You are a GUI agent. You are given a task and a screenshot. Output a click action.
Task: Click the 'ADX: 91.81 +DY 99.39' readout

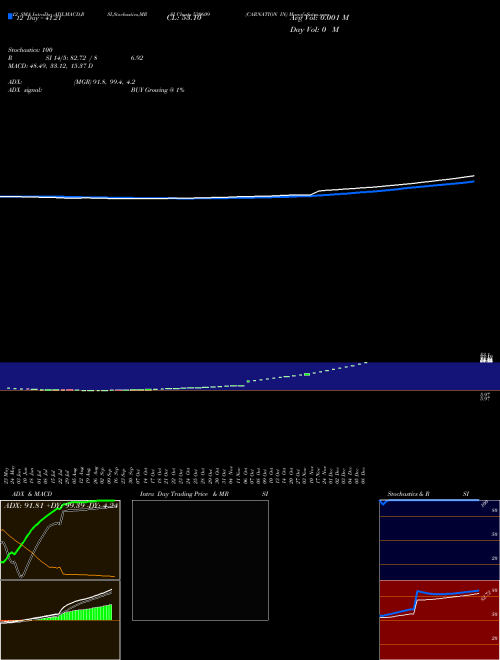pos(46,506)
